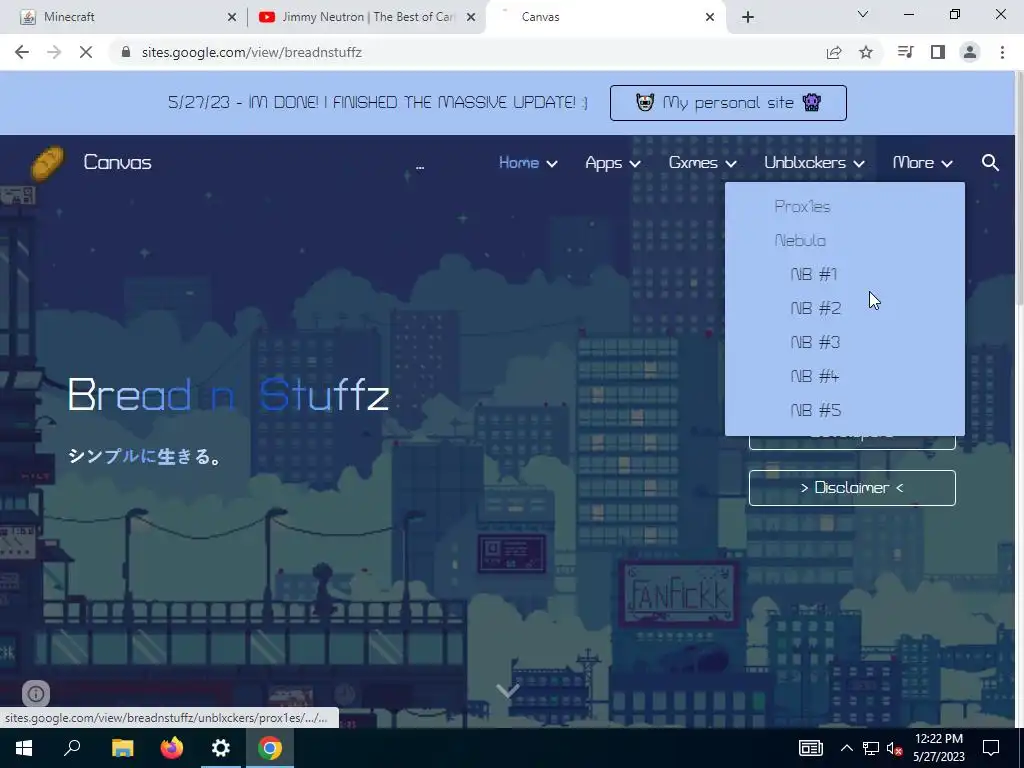This screenshot has width=1024, height=768.
Task: Bookmark this page with the star icon
Action: (x=866, y=52)
